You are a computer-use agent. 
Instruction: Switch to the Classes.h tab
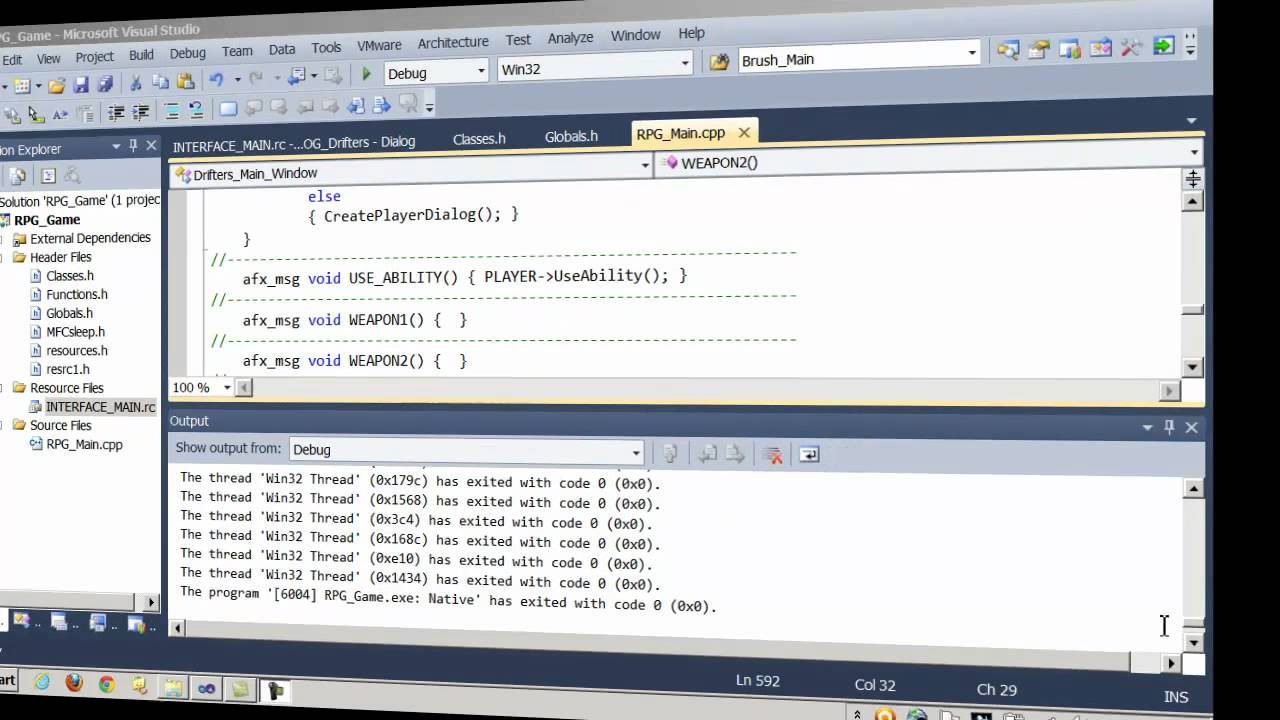(479, 138)
